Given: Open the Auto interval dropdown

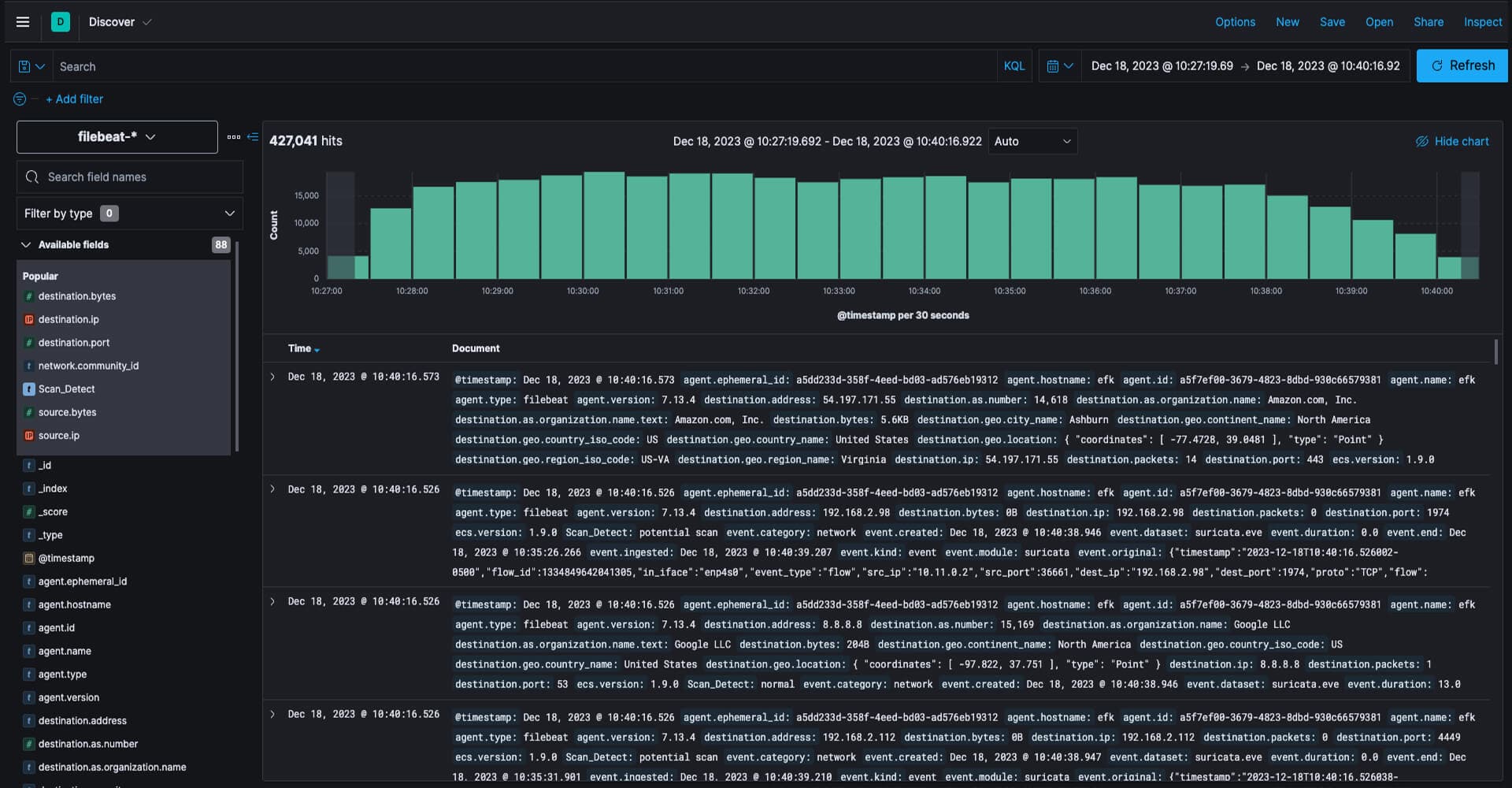Looking at the screenshot, I should (1032, 142).
